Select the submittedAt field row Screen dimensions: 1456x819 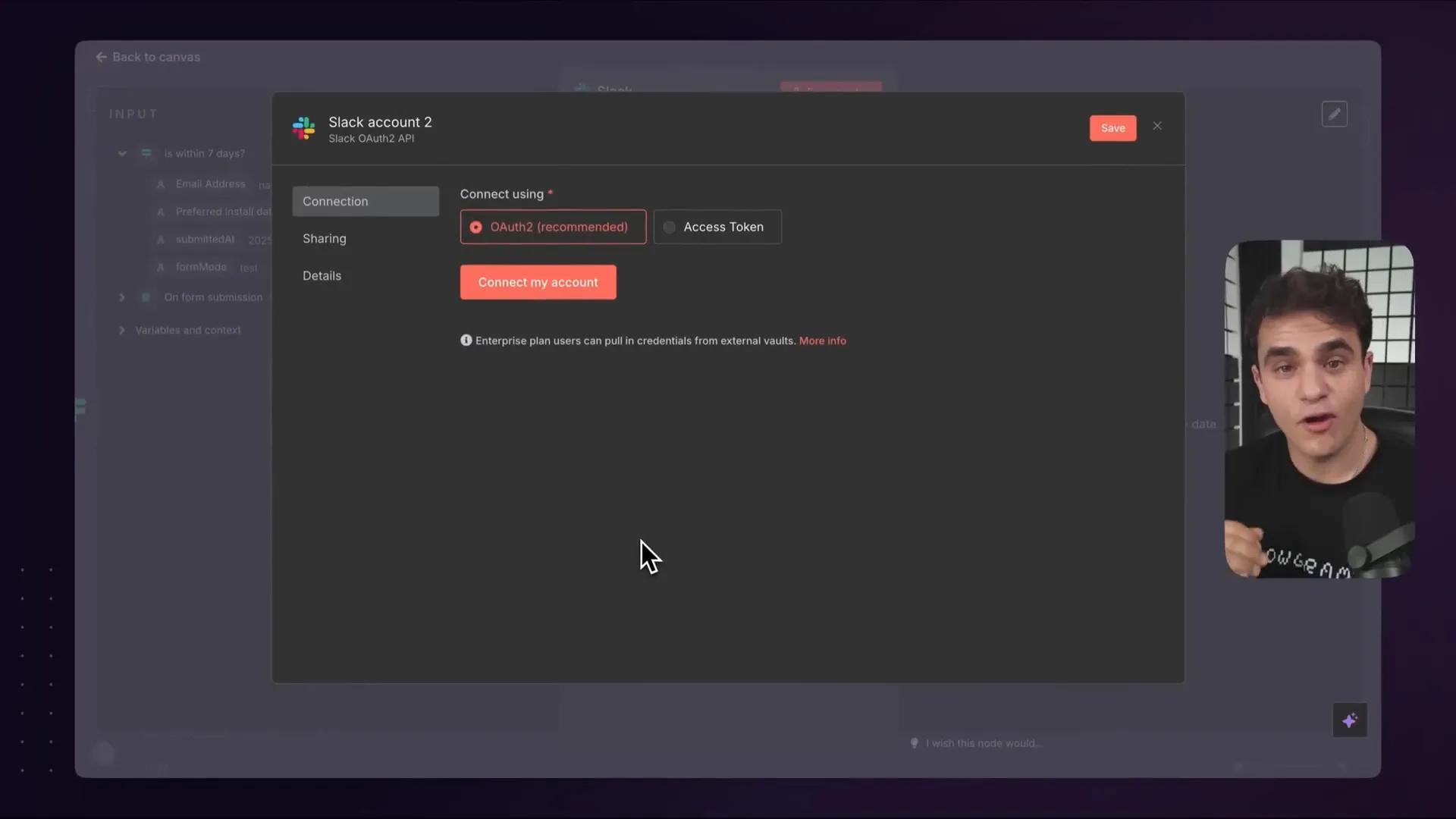pos(212,240)
